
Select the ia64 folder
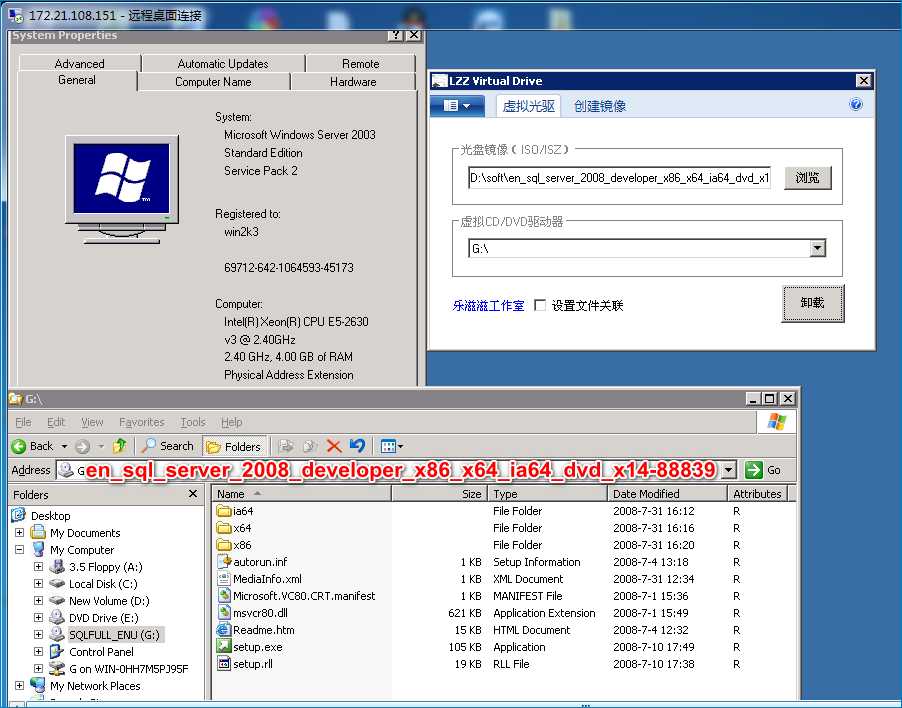tap(235, 511)
